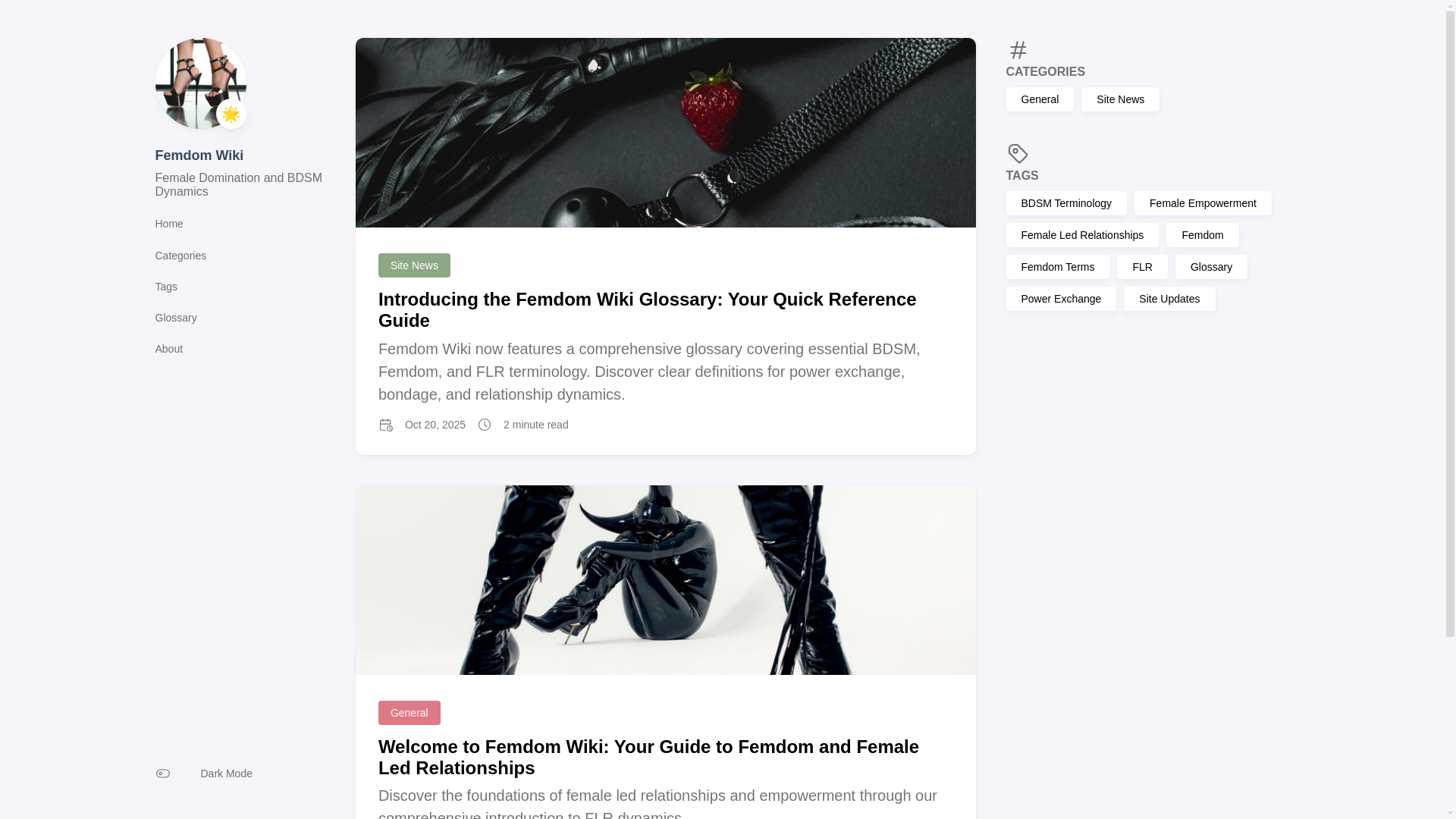Open the Glossary sidebar link
The height and width of the screenshot is (819, 1456).
[x=176, y=318]
